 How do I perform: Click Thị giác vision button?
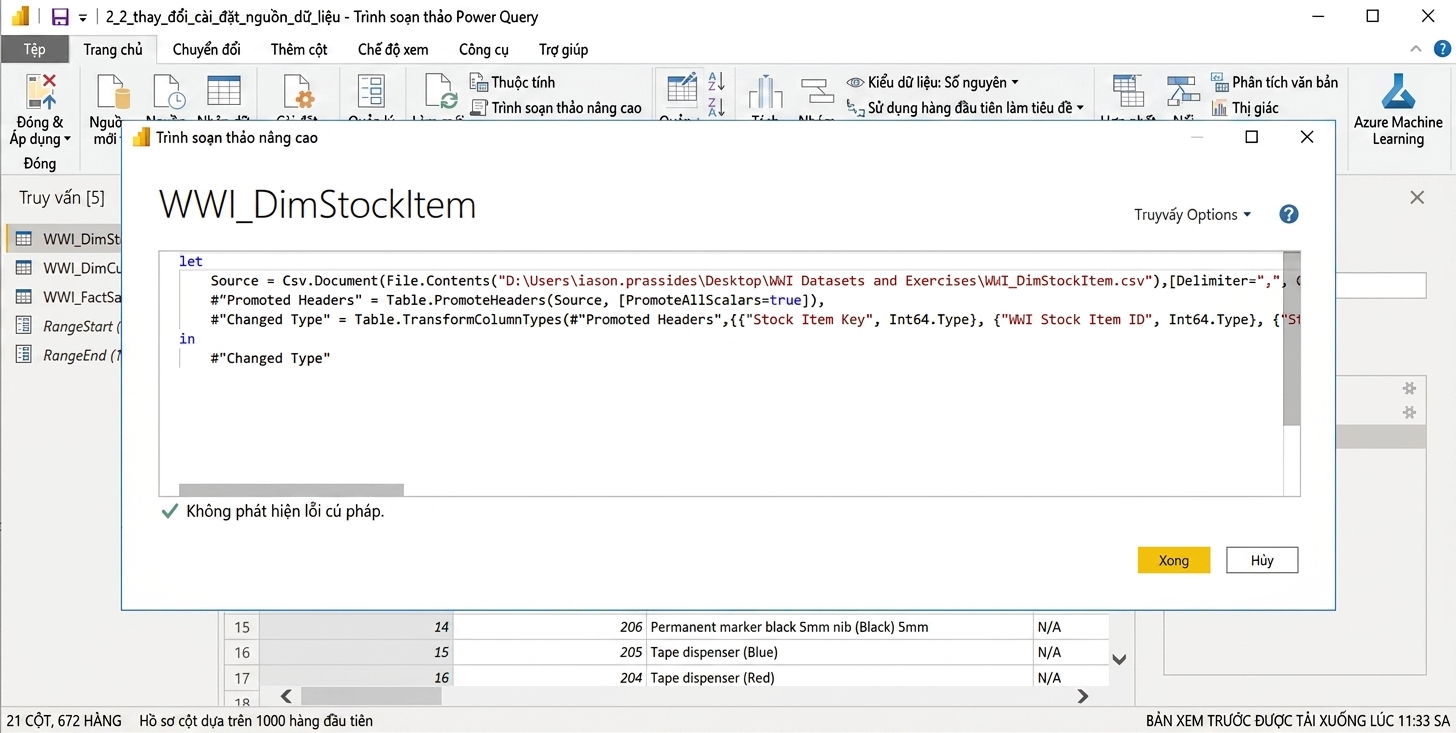tap(1244, 108)
